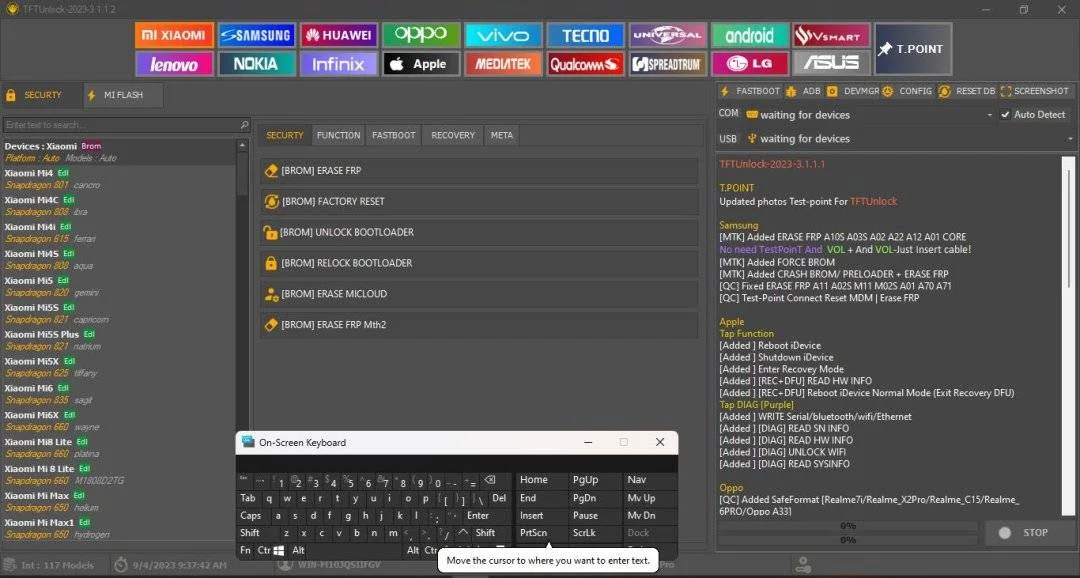Click the Windows key on On-Screen Keyboard
The height and width of the screenshot is (578, 1080).
(279, 550)
